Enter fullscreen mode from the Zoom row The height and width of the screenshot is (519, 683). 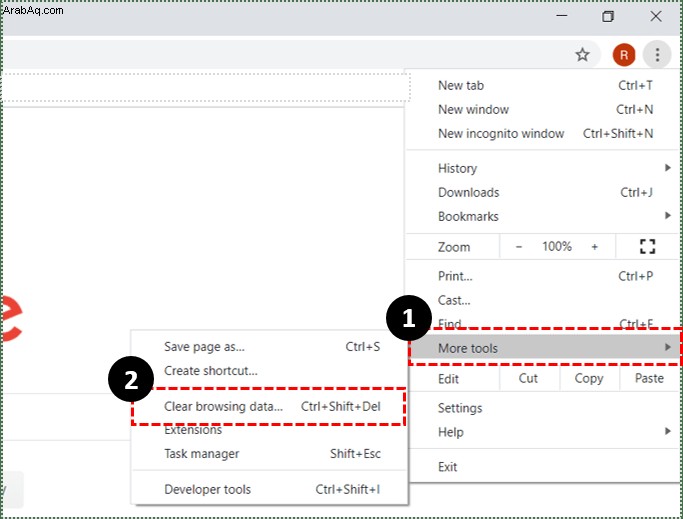coord(647,247)
